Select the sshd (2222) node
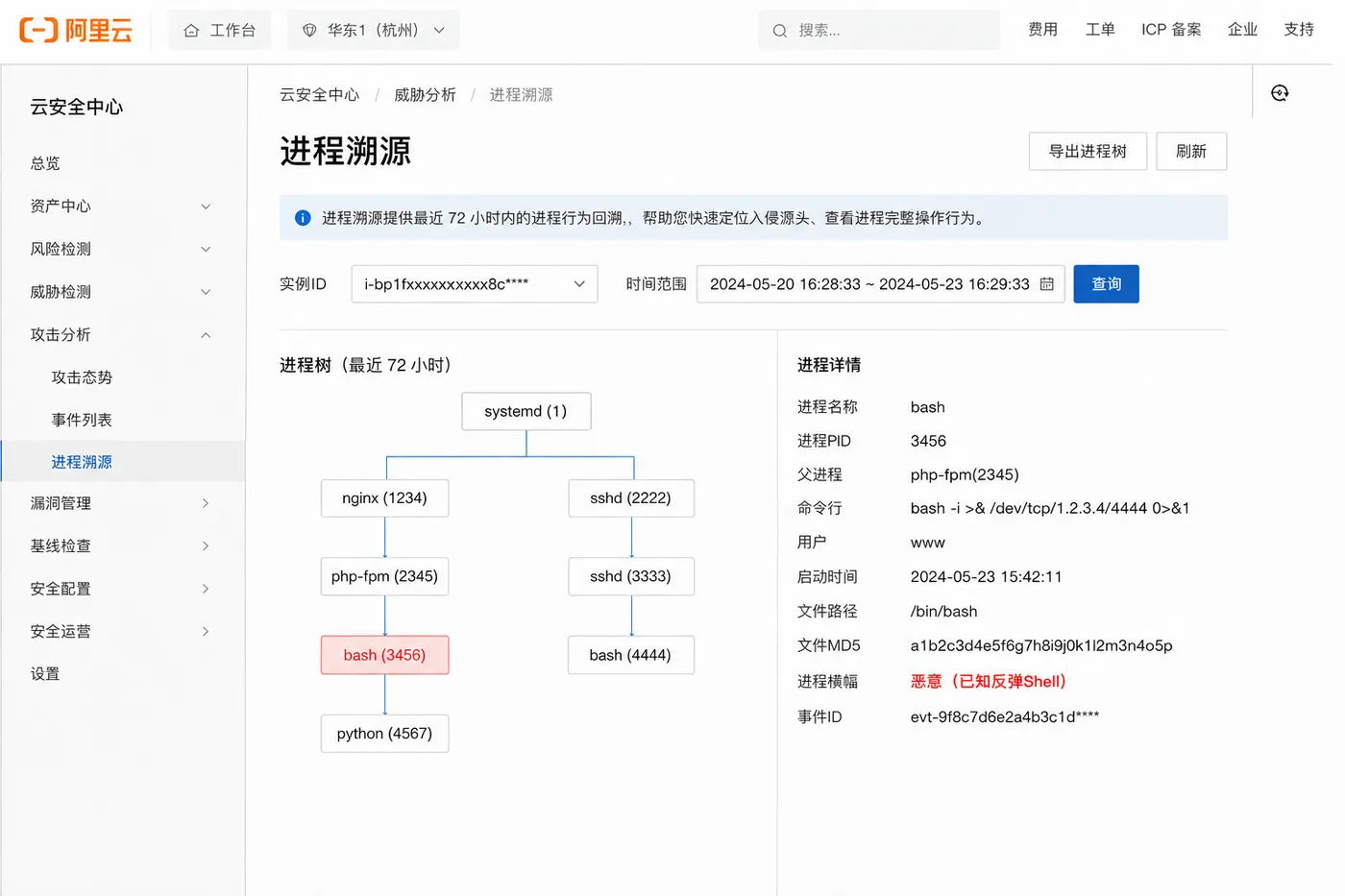The width and height of the screenshot is (1345, 896). pos(630,498)
